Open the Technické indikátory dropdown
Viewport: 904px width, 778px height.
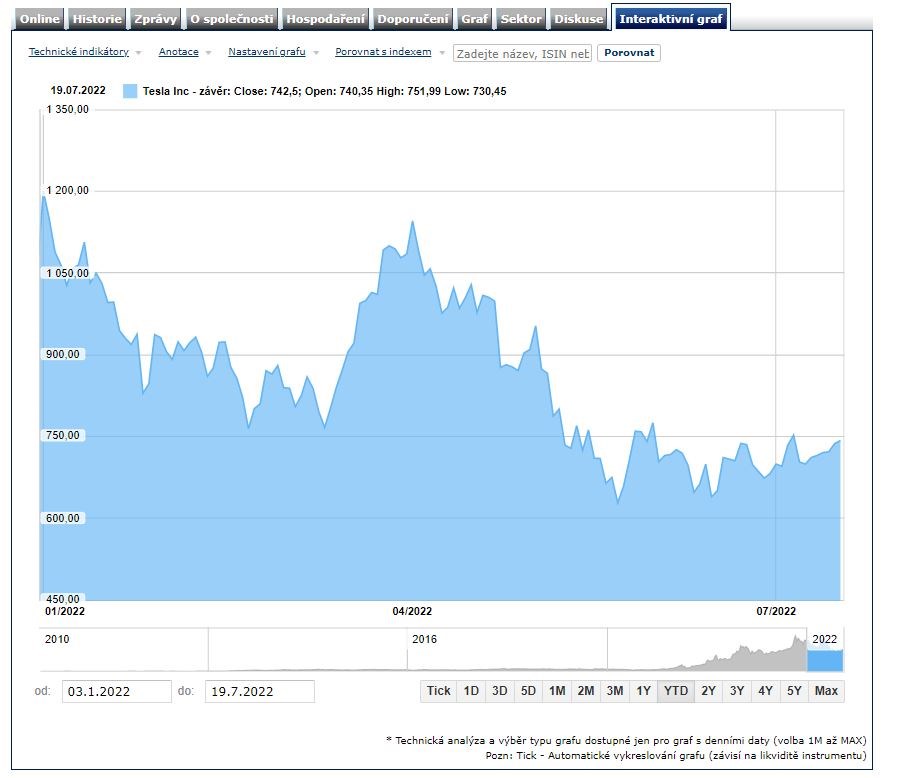pos(78,52)
